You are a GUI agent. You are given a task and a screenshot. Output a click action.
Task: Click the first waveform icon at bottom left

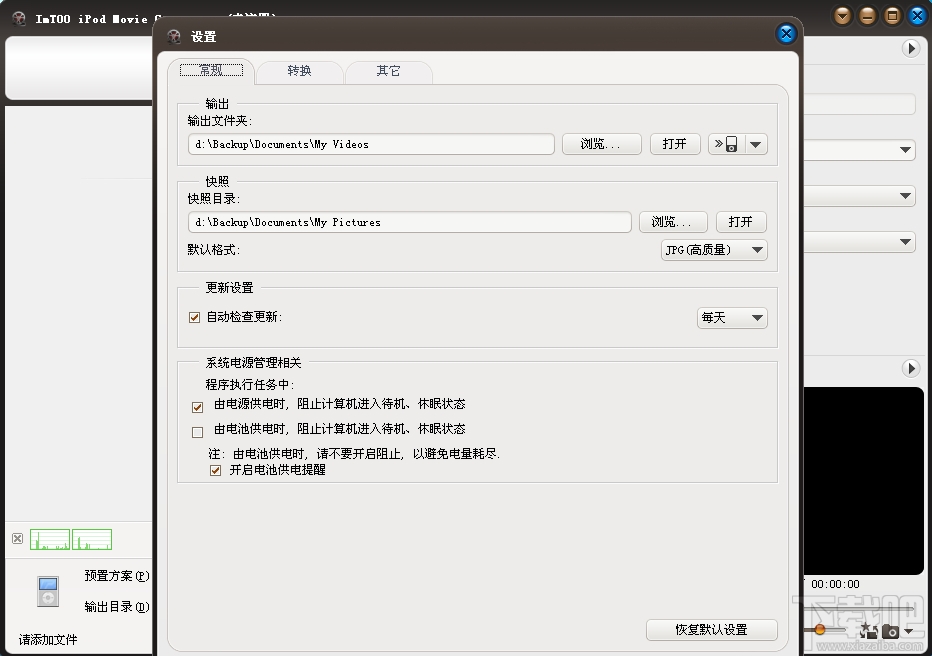click(x=50, y=538)
